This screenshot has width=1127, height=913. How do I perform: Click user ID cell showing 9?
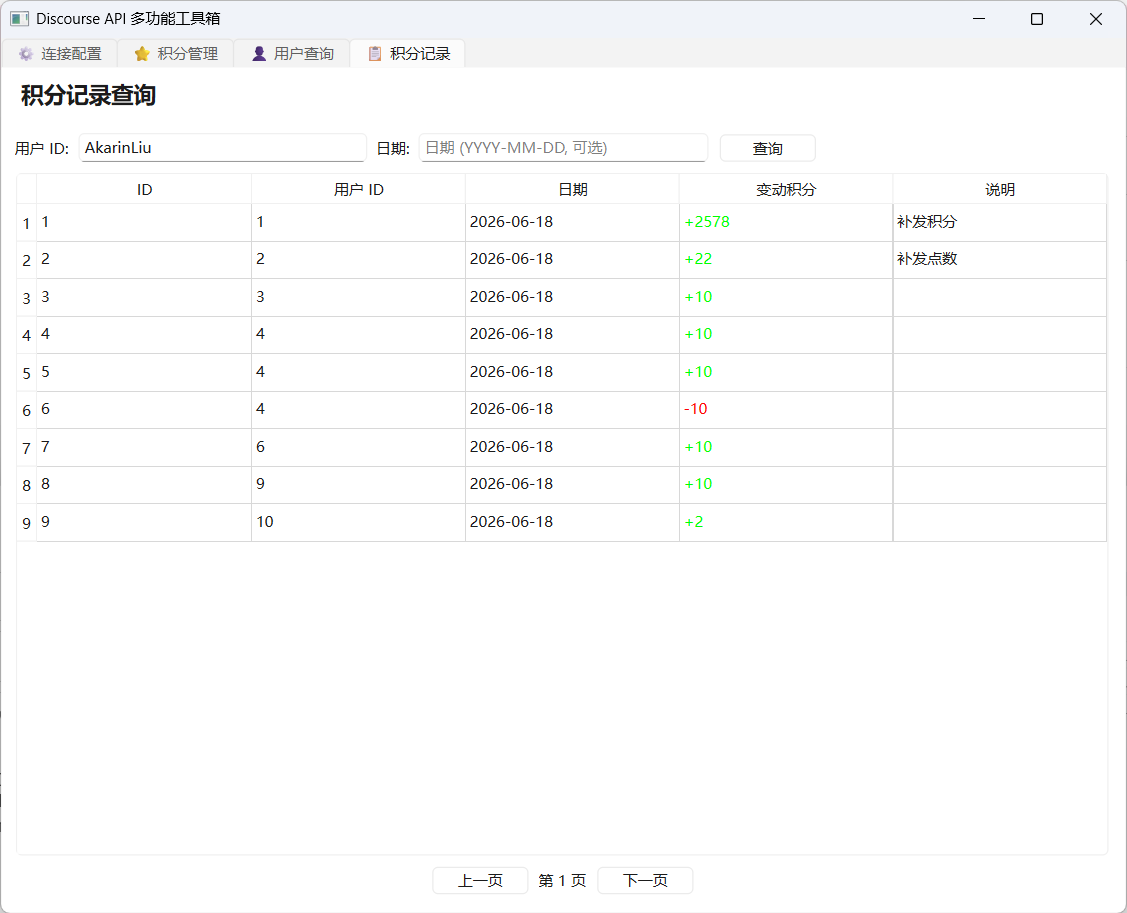359,485
